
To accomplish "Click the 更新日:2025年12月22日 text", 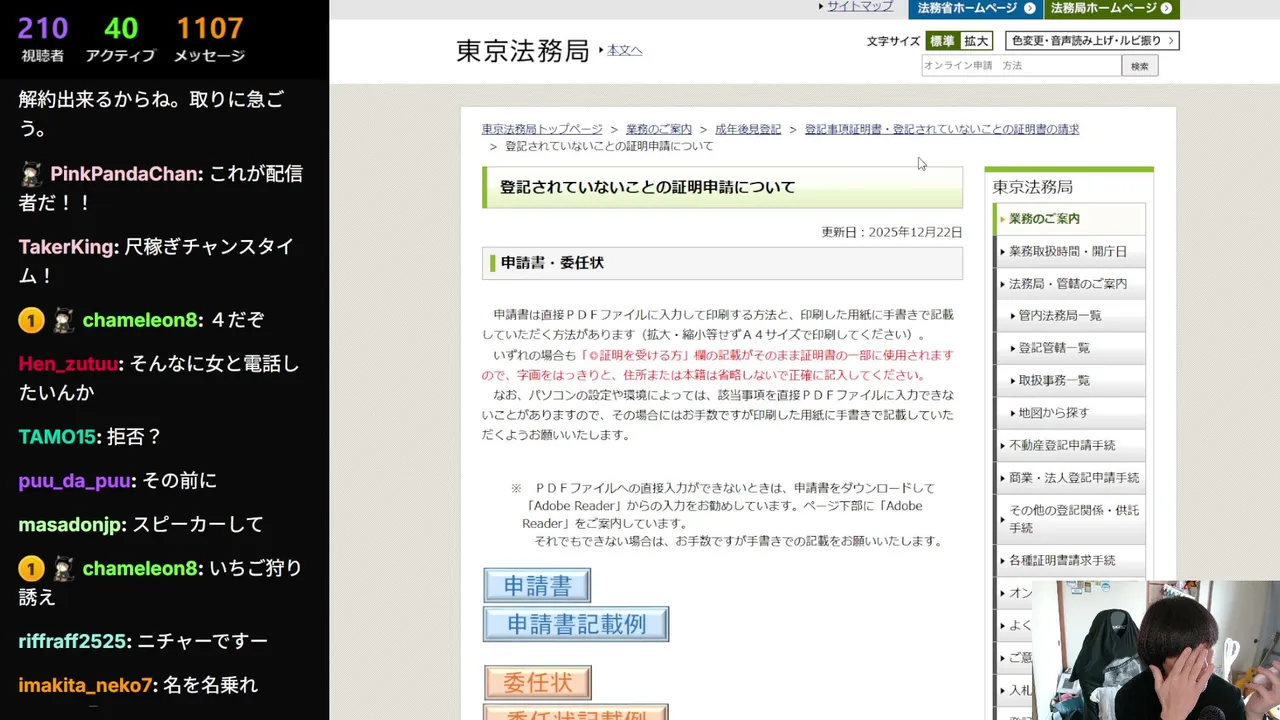I will pos(891,232).
